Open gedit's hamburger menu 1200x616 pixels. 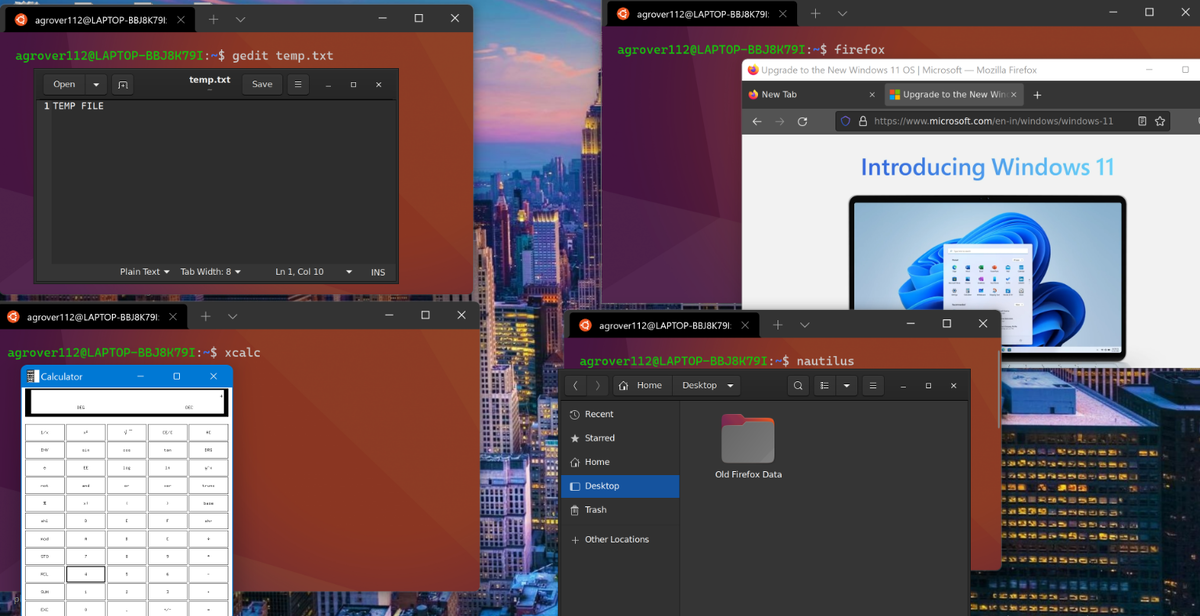tap(298, 85)
